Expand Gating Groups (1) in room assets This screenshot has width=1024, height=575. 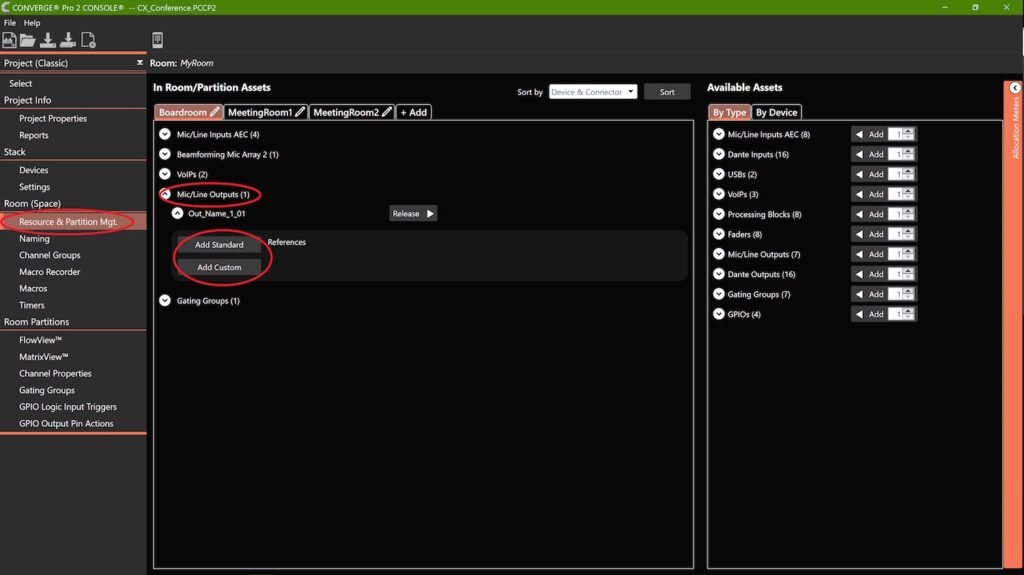click(x=165, y=301)
